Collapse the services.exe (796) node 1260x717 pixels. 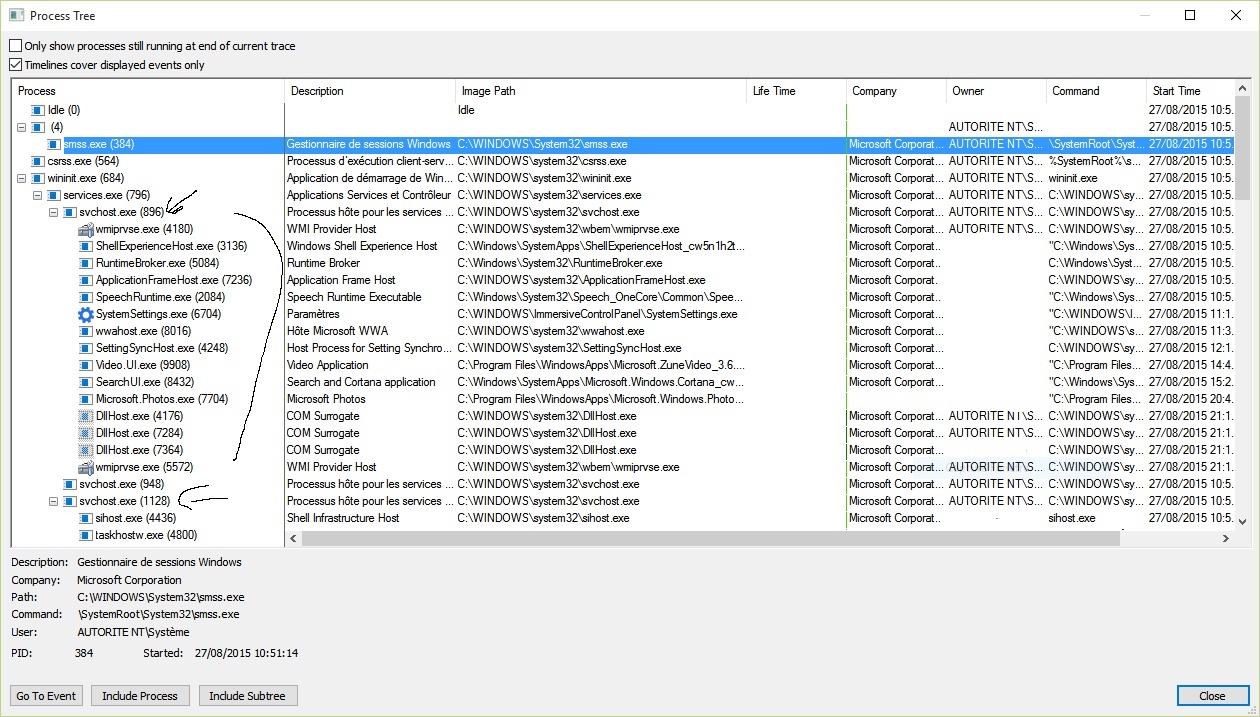point(38,195)
